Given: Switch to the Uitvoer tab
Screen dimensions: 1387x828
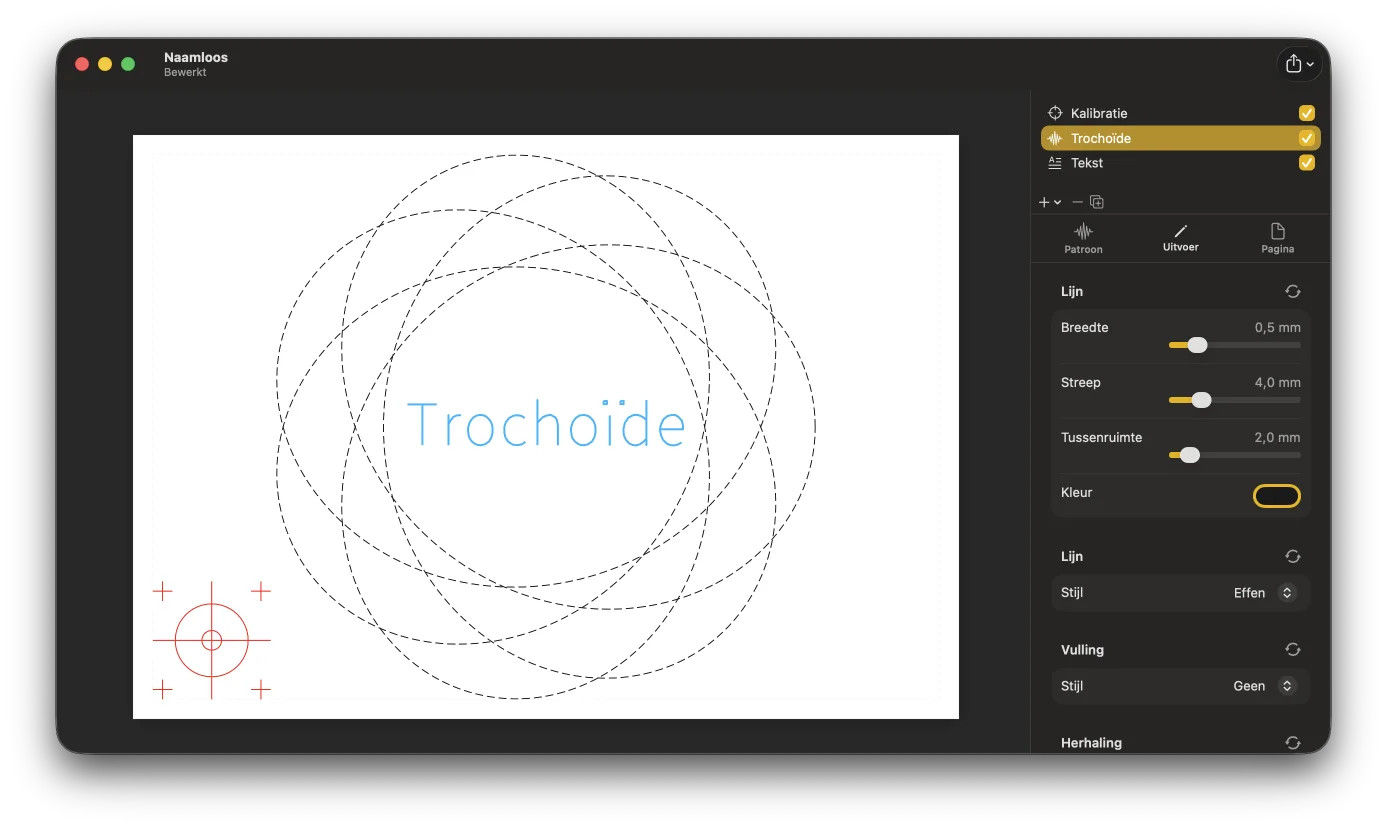Looking at the screenshot, I should coord(1180,239).
